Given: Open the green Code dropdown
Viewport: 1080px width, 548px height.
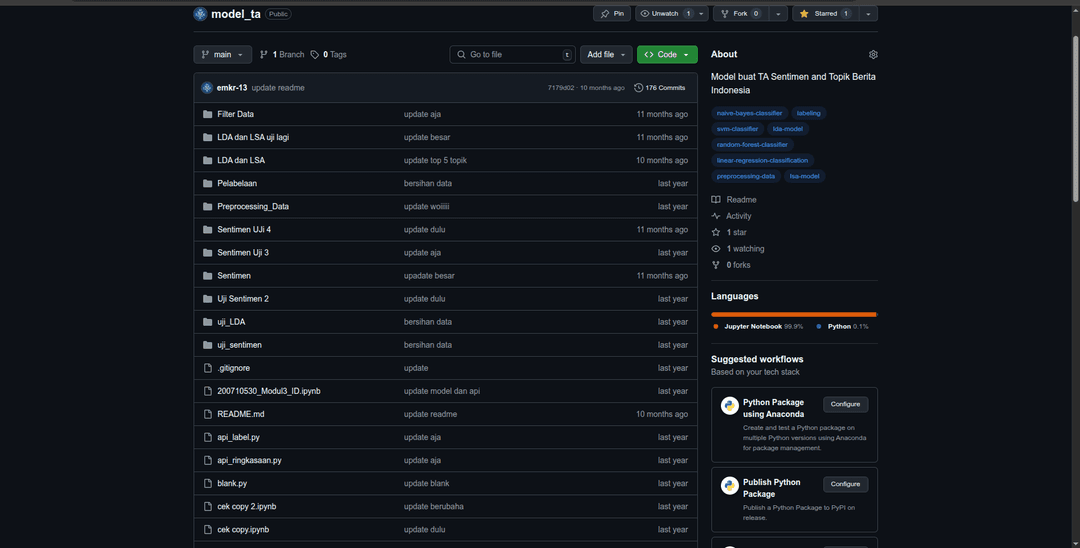Looking at the screenshot, I should 667,55.
